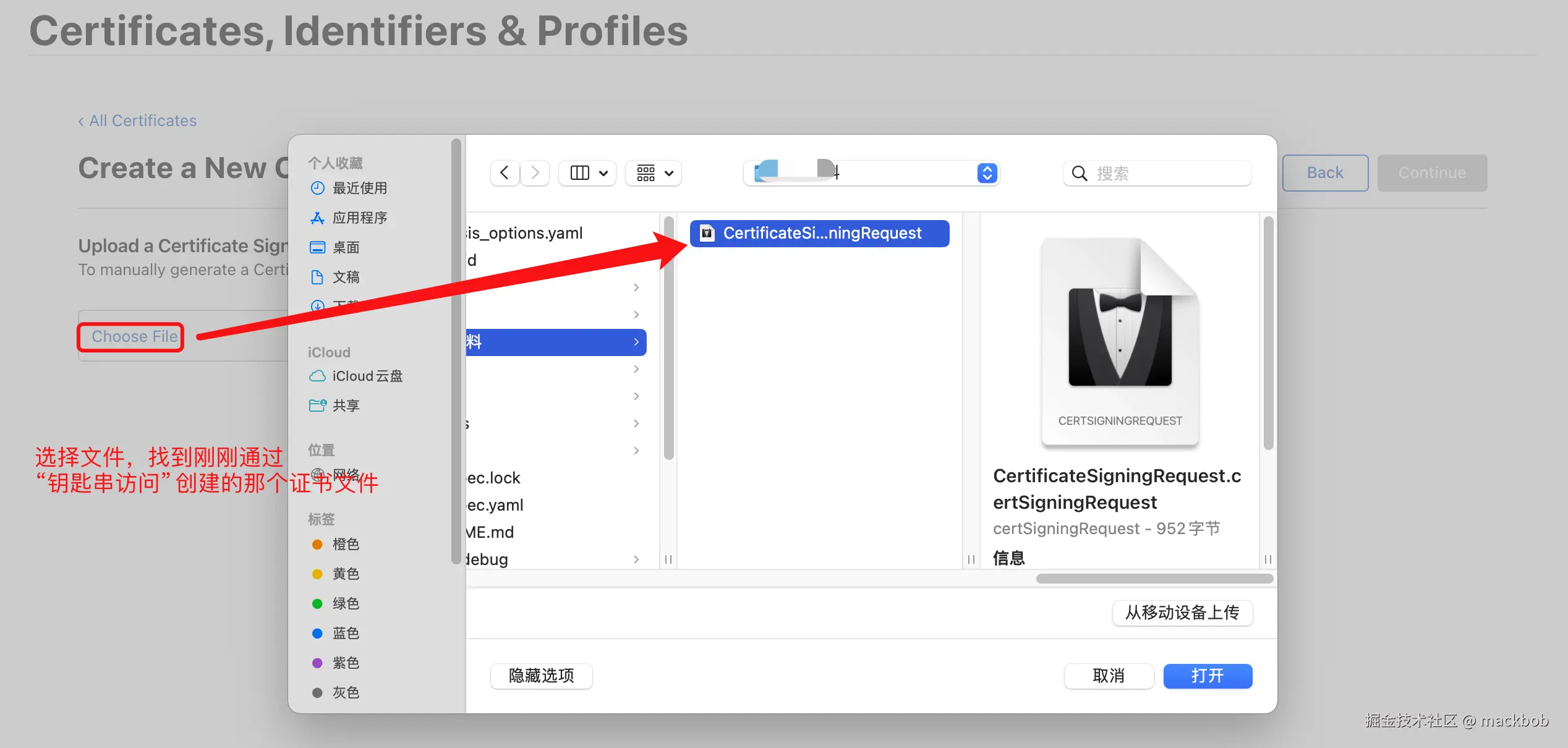Select the purple tag (紫色)
Image resolution: width=1568 pixels, height=748 pixels.
point(346,663)
